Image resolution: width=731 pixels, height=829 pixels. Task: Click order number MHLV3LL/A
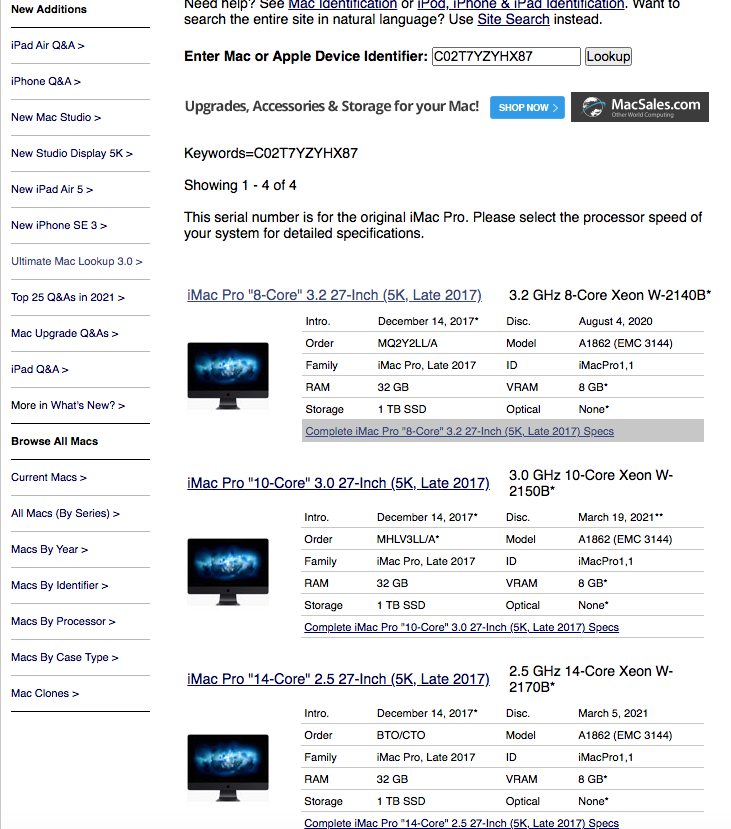tap(408, 539)
